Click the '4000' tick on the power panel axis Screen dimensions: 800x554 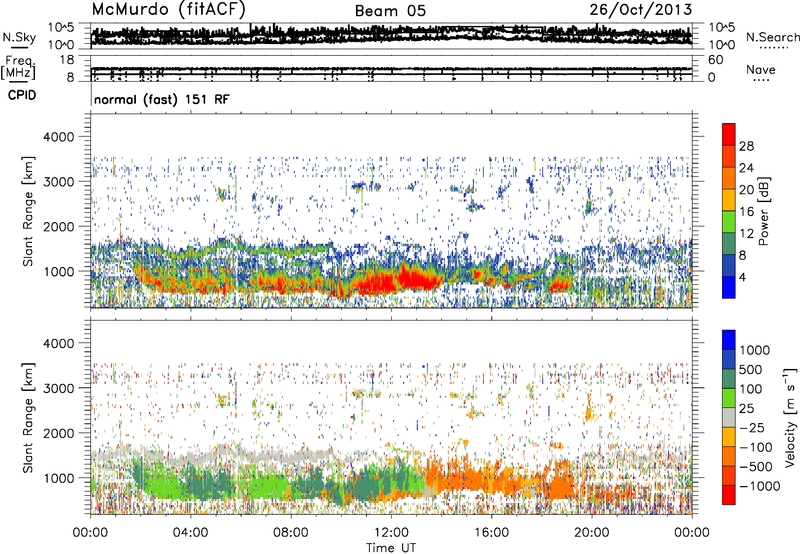tap(58, 137)
